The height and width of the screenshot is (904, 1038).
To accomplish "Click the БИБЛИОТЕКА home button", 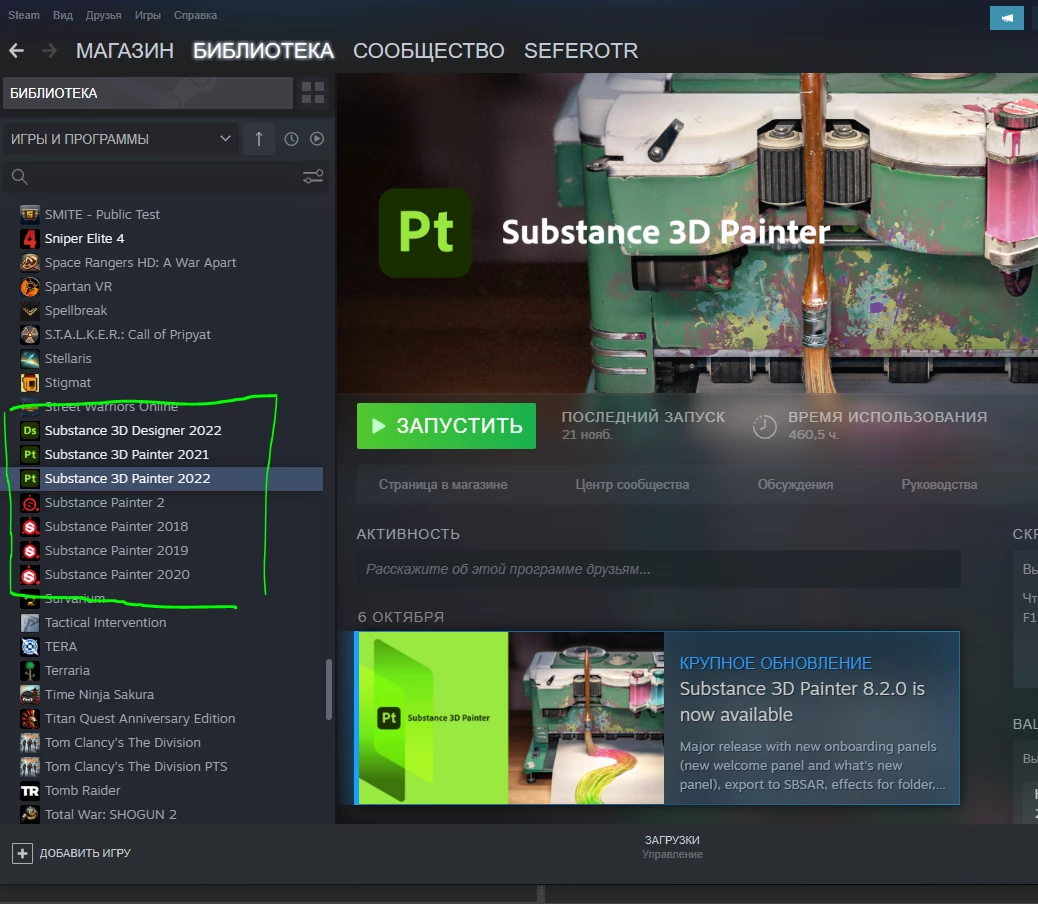I will (148, 93).
